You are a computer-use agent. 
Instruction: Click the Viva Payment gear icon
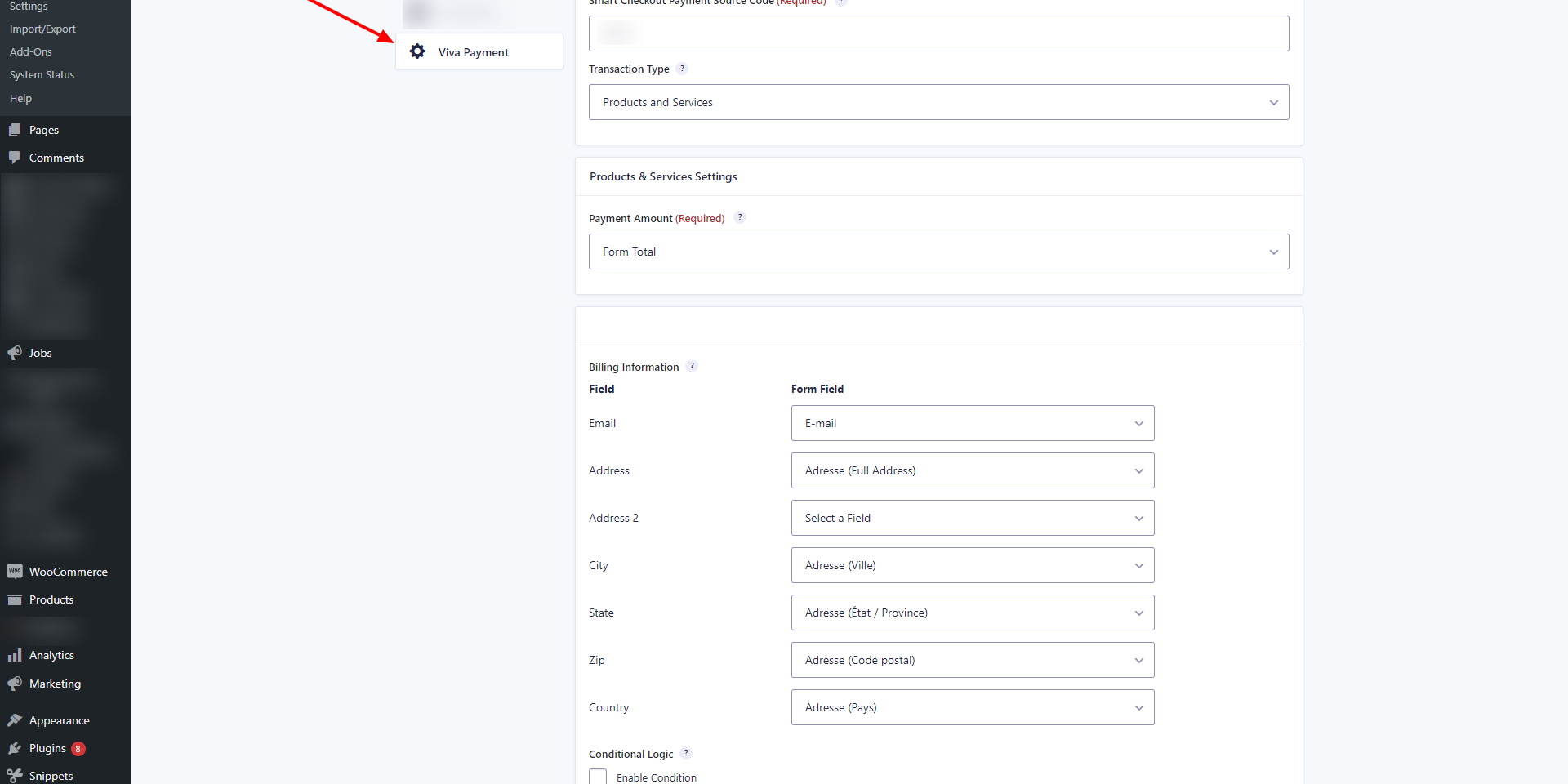(417, 51)
